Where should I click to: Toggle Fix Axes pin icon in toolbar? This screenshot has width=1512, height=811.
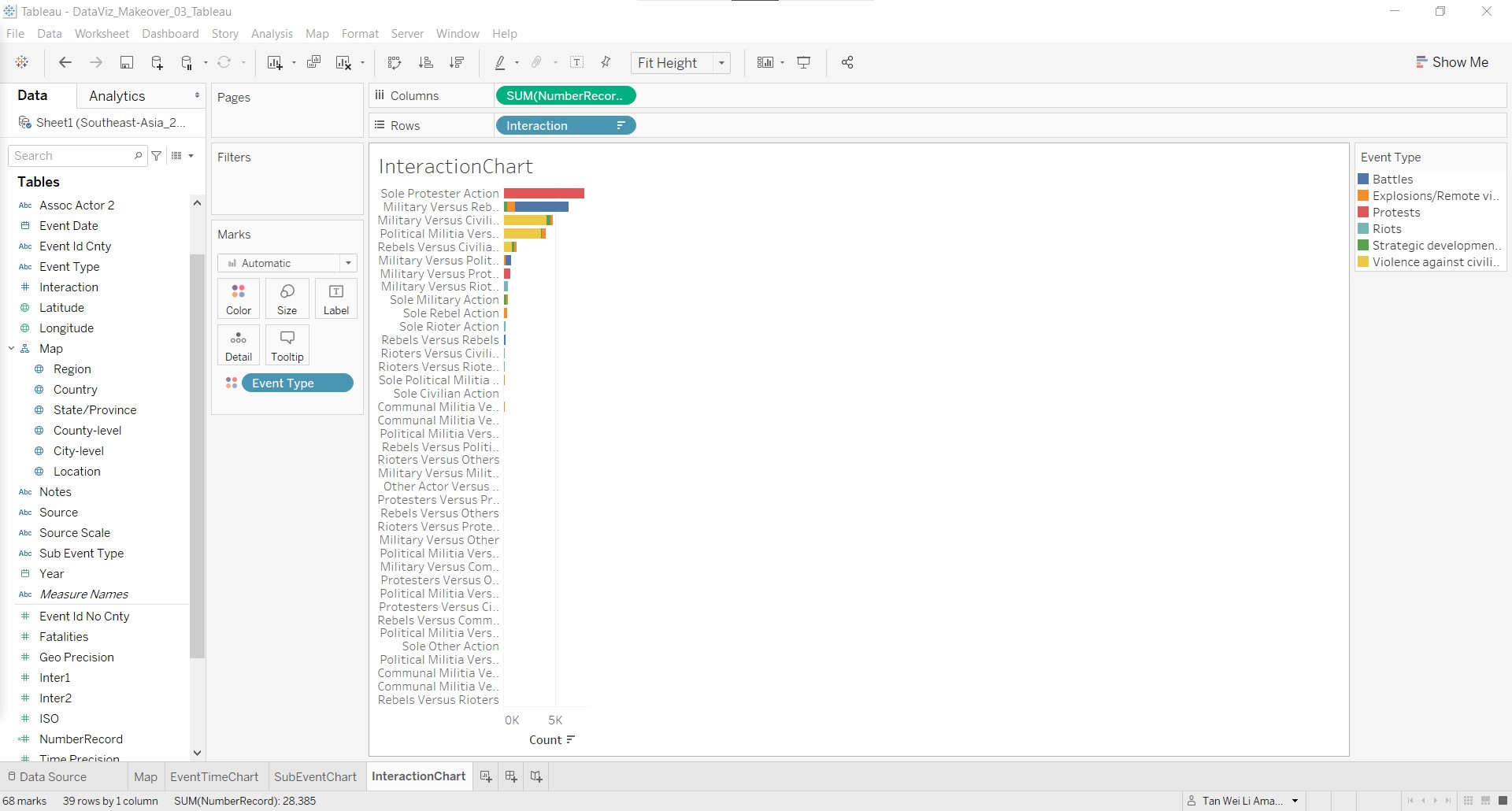click(606, 63)
